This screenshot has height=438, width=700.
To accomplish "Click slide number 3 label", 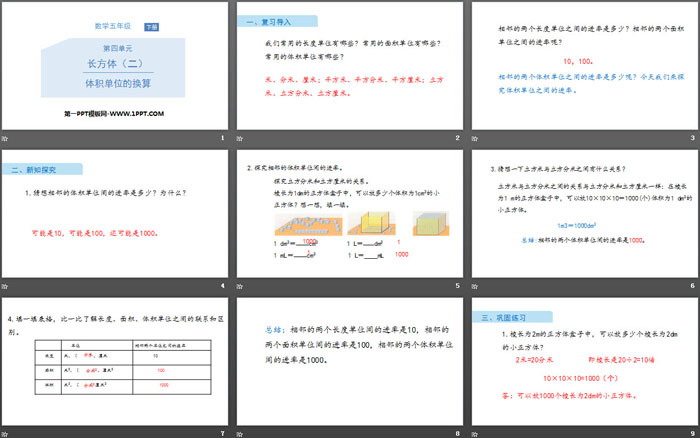I will 692,138.
